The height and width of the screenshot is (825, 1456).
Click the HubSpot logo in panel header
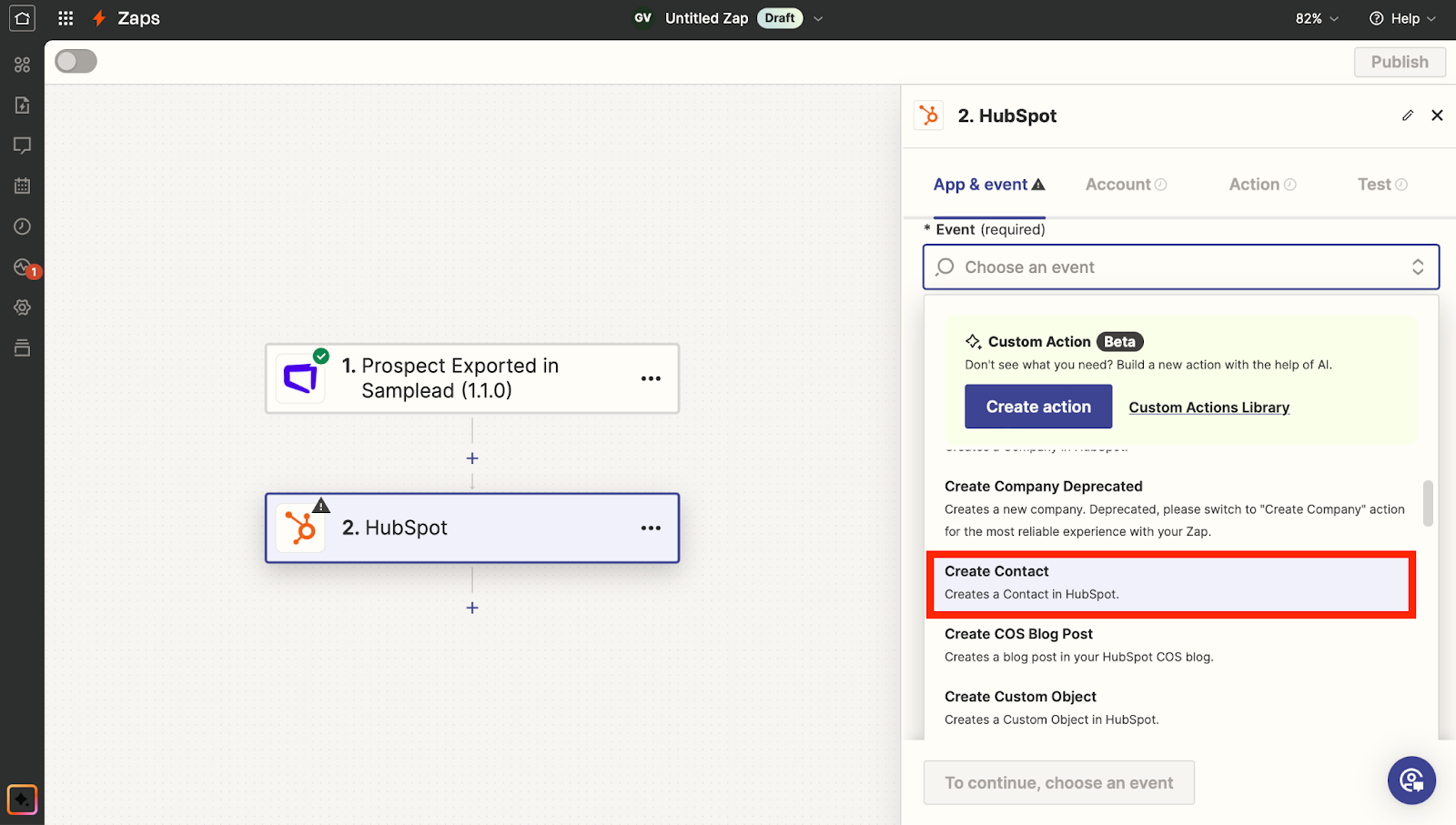coord(929,116)
